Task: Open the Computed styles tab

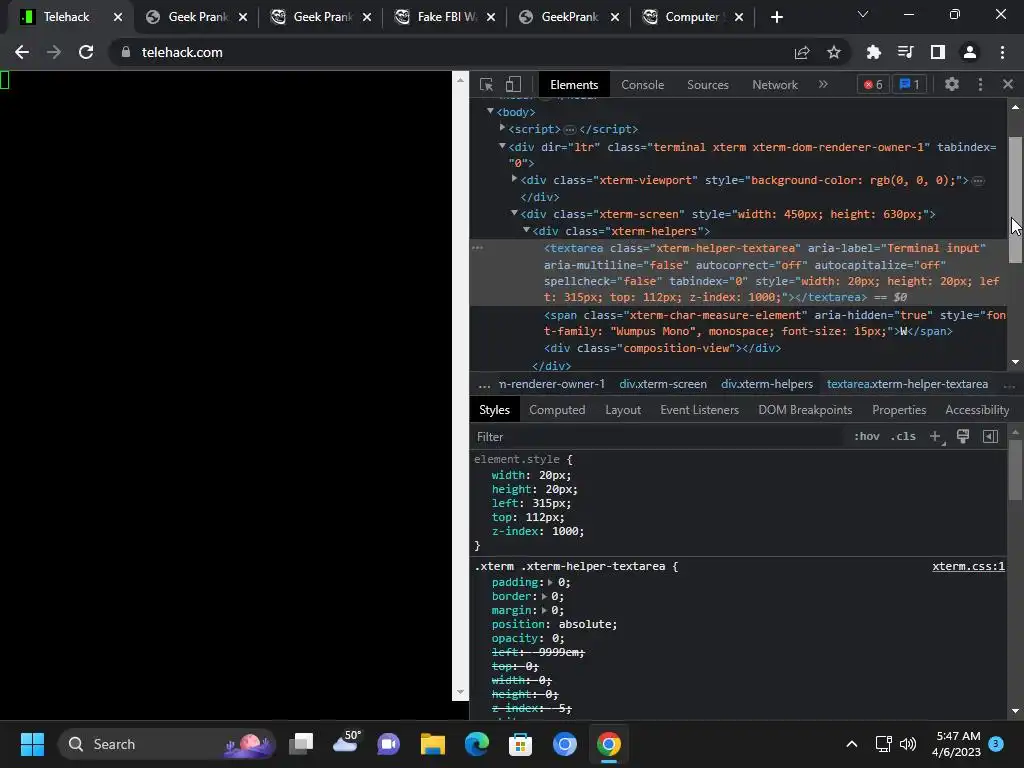Action: click(556, 410)
